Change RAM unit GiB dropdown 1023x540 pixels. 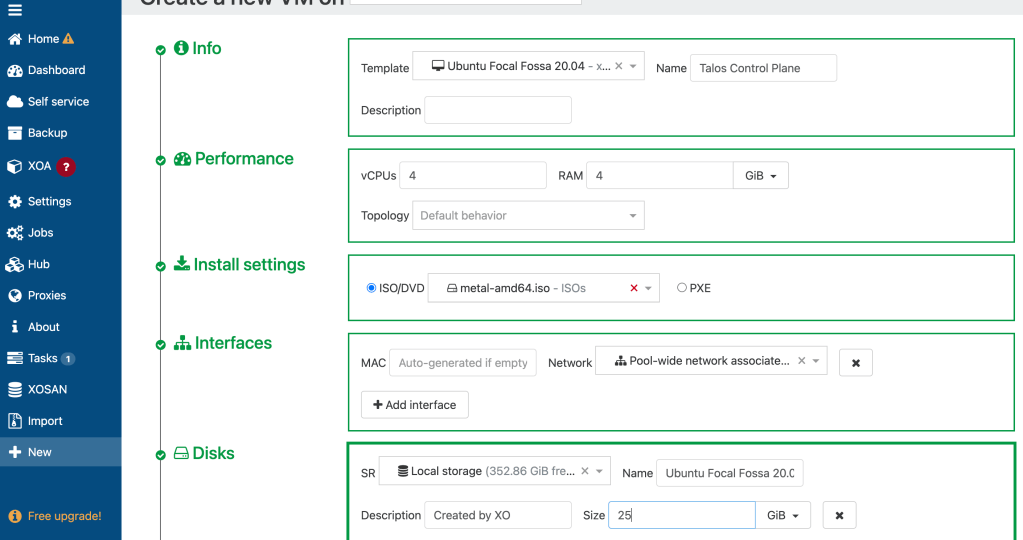pos(760,176)
